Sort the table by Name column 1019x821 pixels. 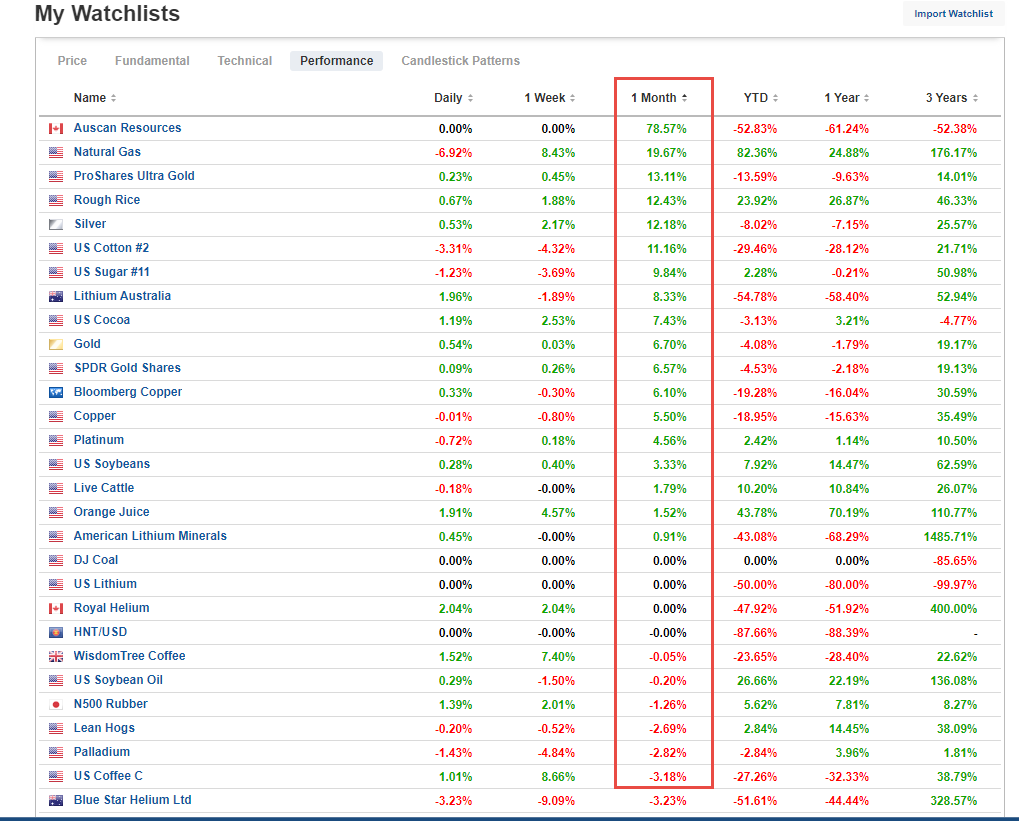[x=95, y=98]
